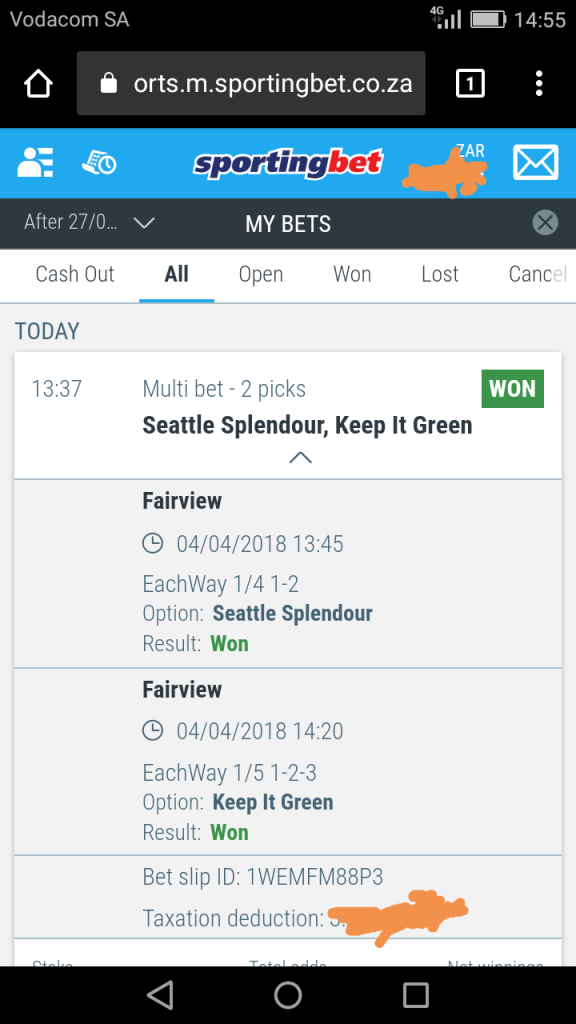
Task: Tap the Seattle Splendour, Keep It Green header
Action: click(x=307, y=425)
